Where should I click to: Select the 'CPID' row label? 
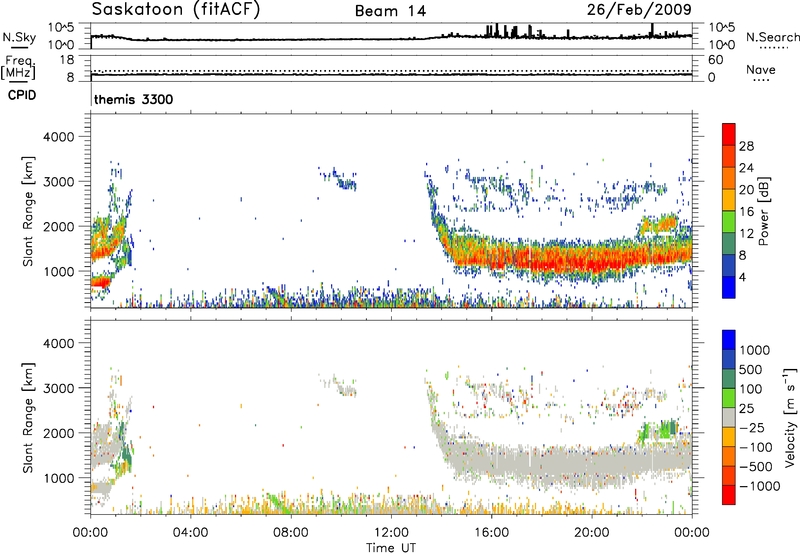22,95
